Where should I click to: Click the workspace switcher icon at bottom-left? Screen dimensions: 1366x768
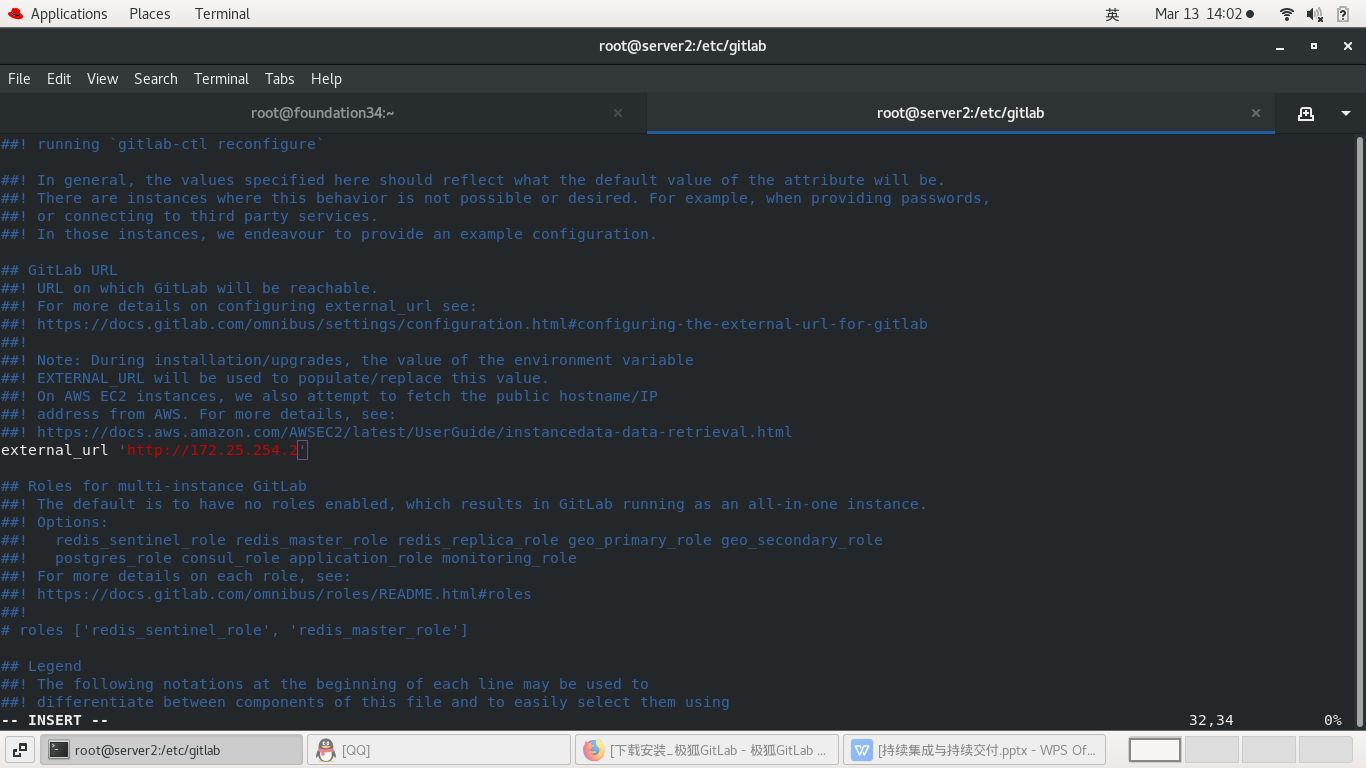21,750
